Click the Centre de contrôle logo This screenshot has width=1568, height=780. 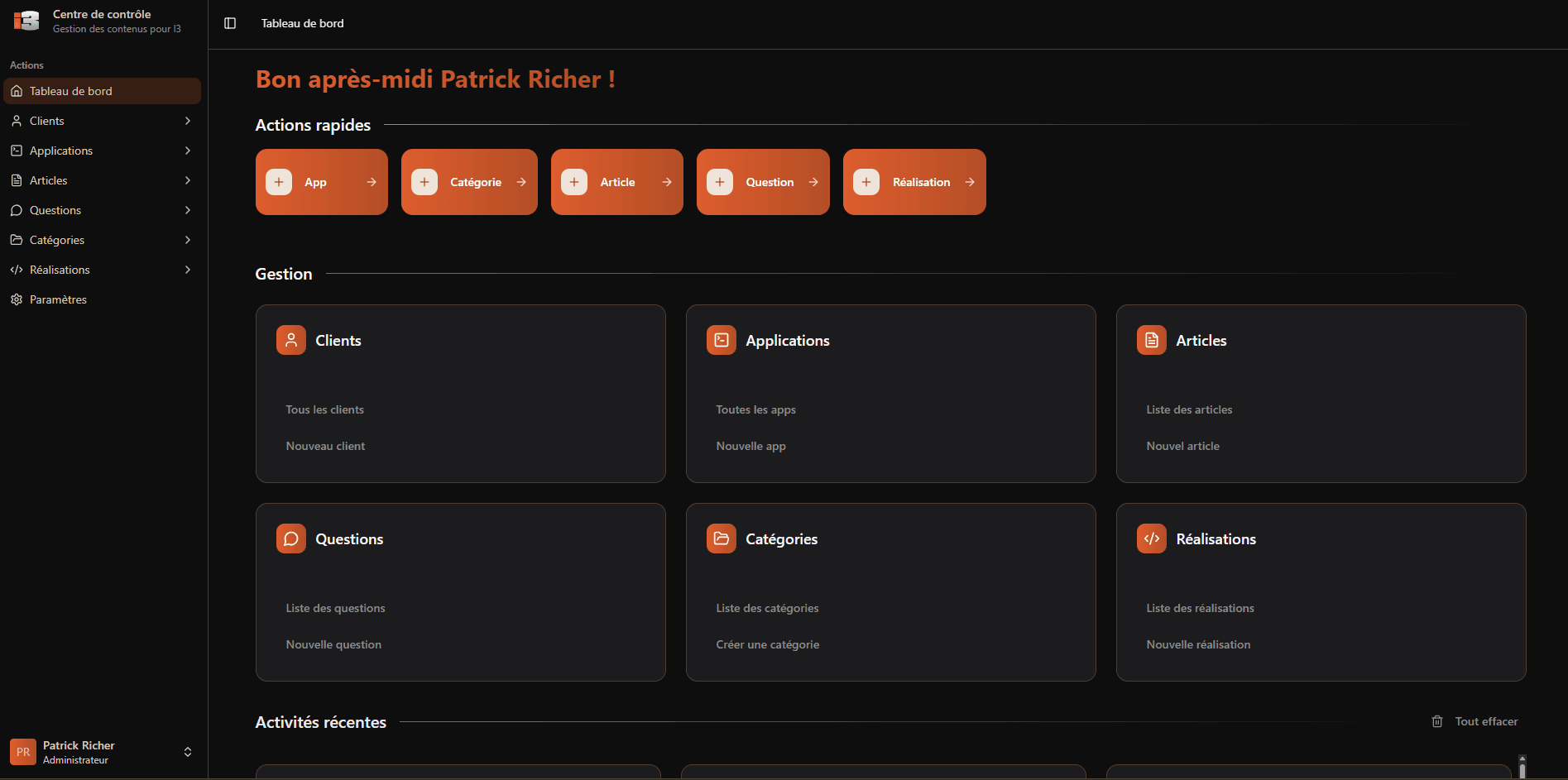click(26, 21)
